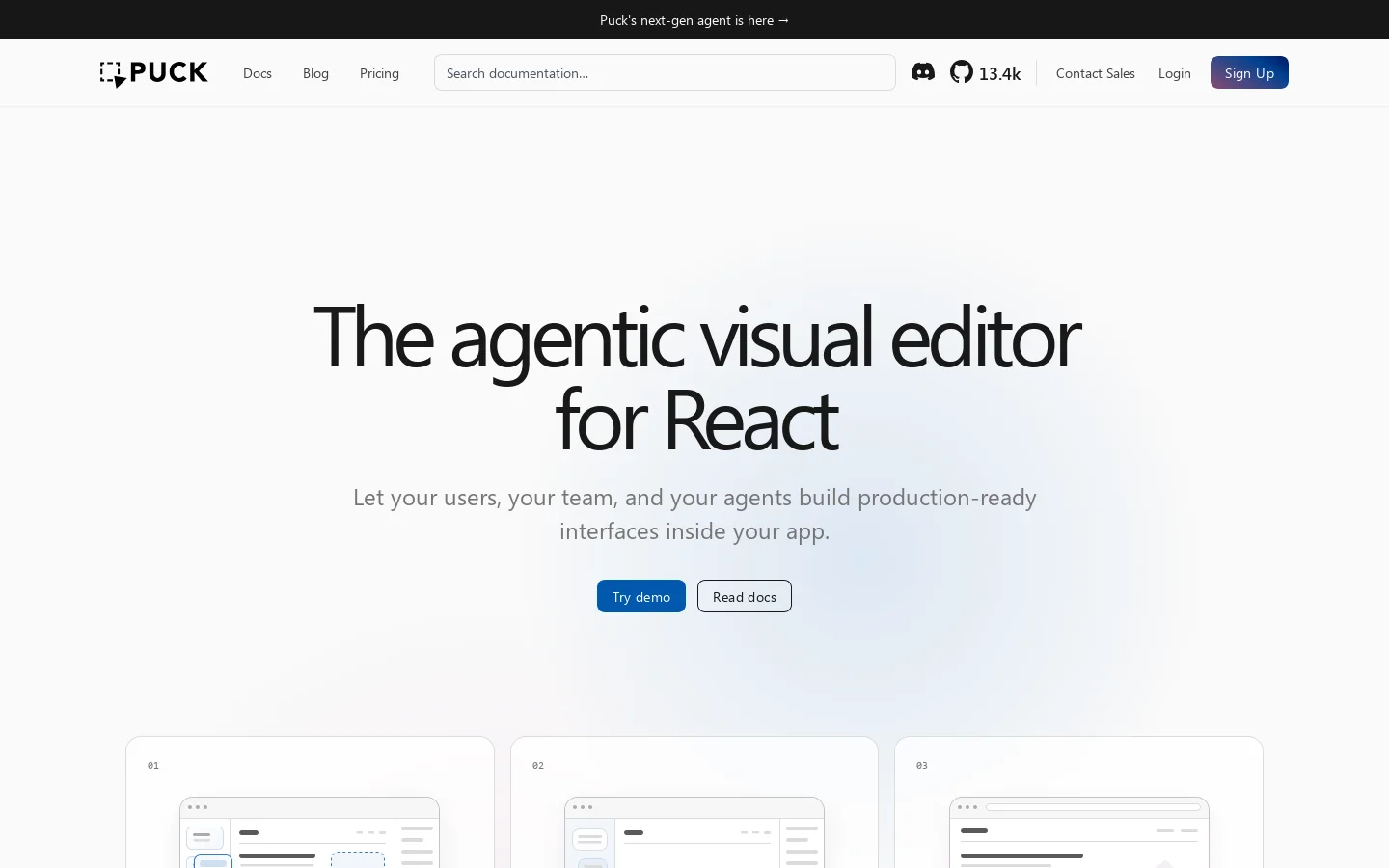The image size is (1389, 868).
Task: Click the Search documentation field
Action: click(x=665, y=72)
